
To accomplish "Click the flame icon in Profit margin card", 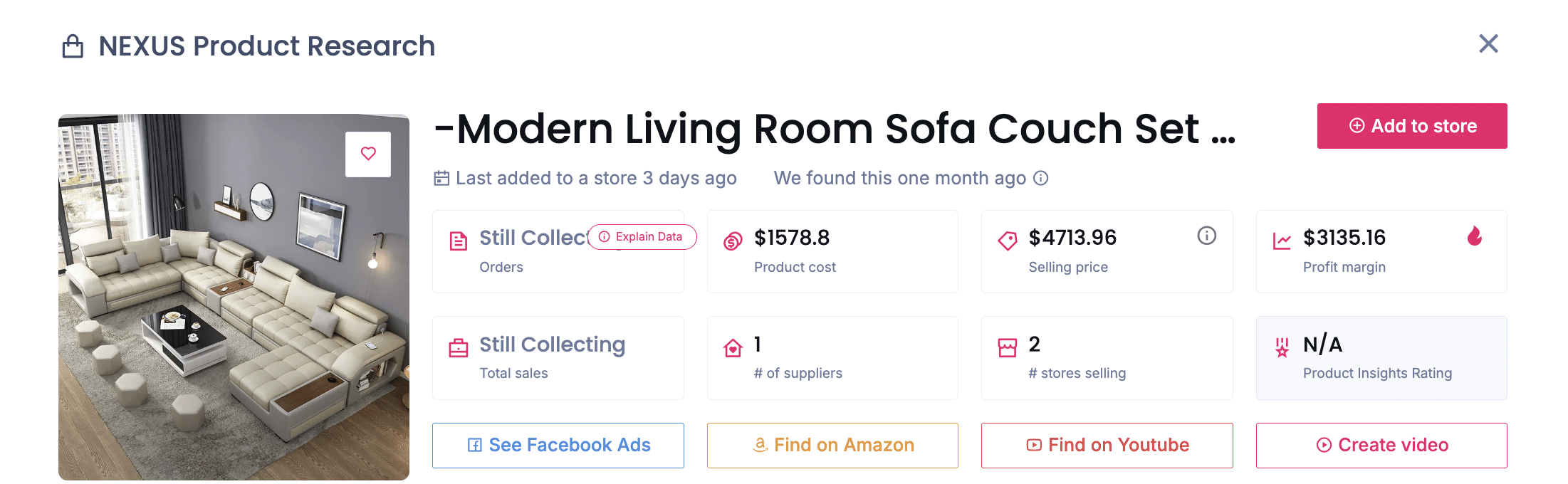I will tap(1475, 236).
